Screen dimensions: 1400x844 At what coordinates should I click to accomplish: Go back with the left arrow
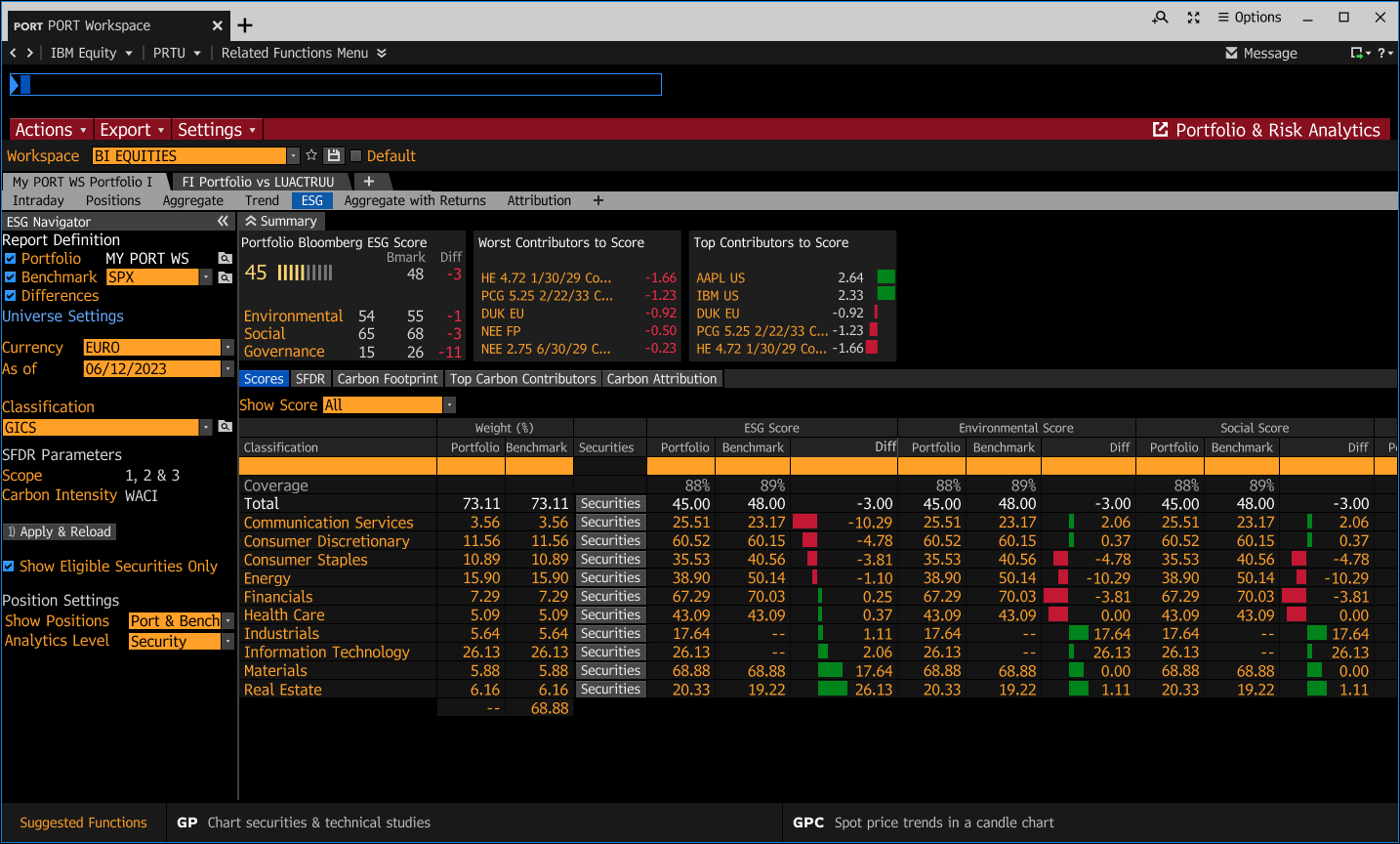tap(14, 53)
